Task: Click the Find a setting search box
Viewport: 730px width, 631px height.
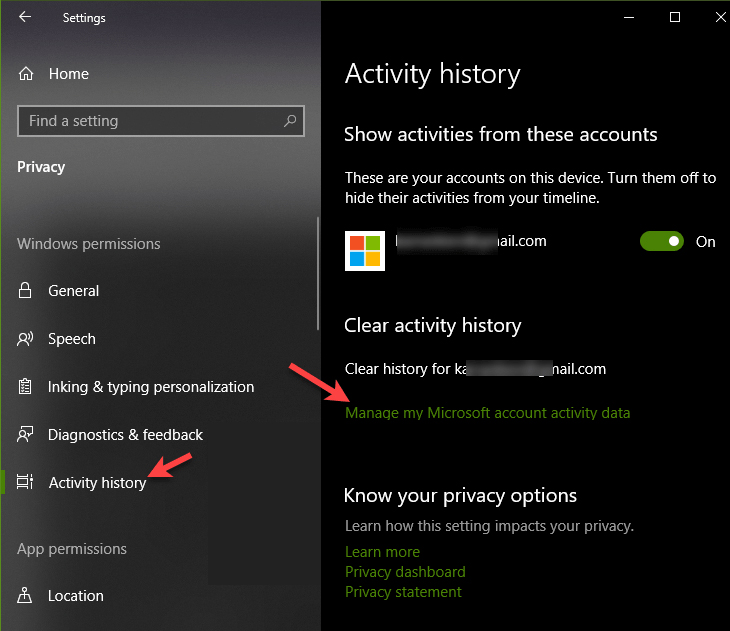Action: [150, 121]
